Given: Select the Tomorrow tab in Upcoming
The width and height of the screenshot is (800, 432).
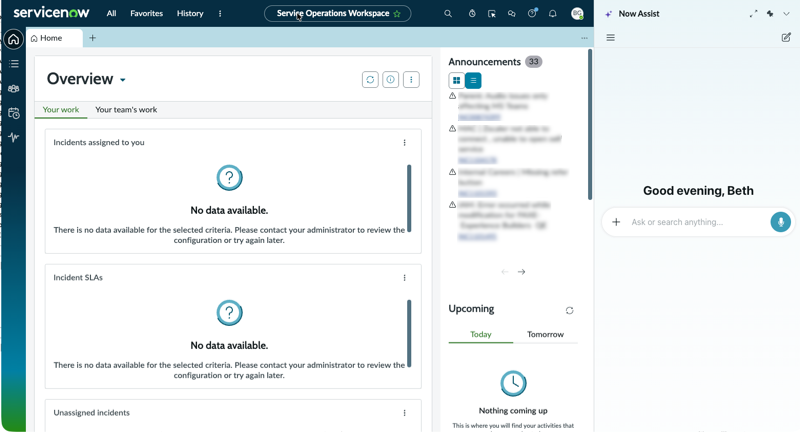Looking at the screenshot, I should coord(545,335).
